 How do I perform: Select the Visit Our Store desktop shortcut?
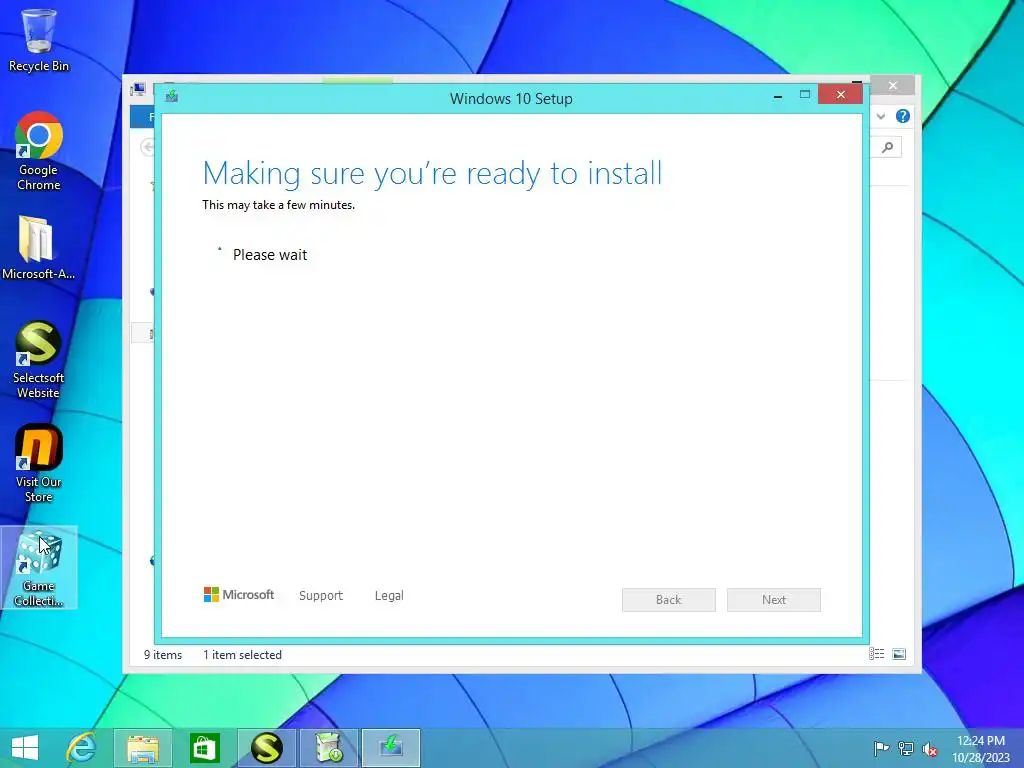coord(39,463)
